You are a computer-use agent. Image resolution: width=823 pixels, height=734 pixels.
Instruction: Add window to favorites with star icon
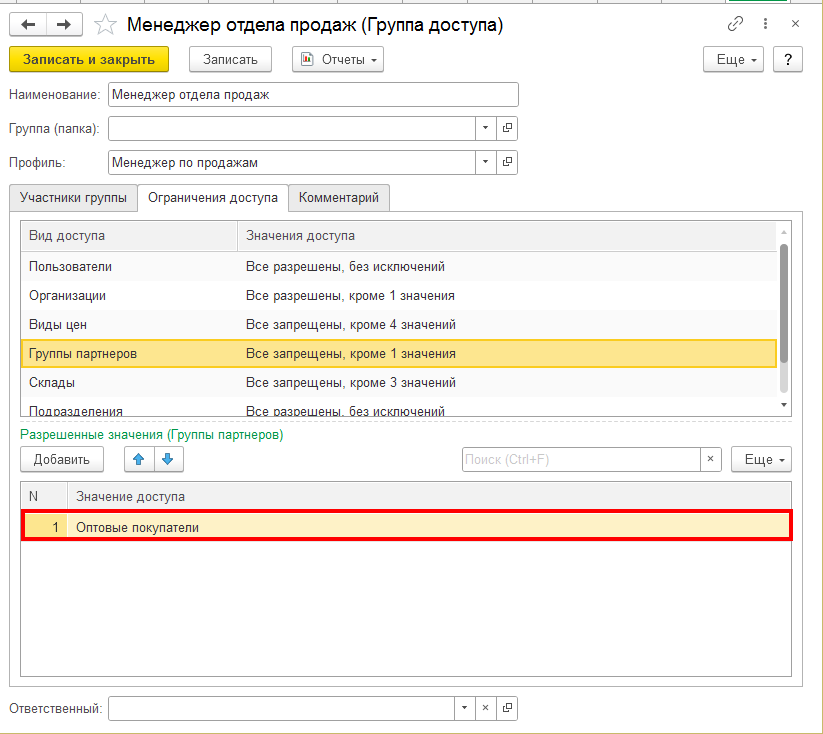(105, 24)
